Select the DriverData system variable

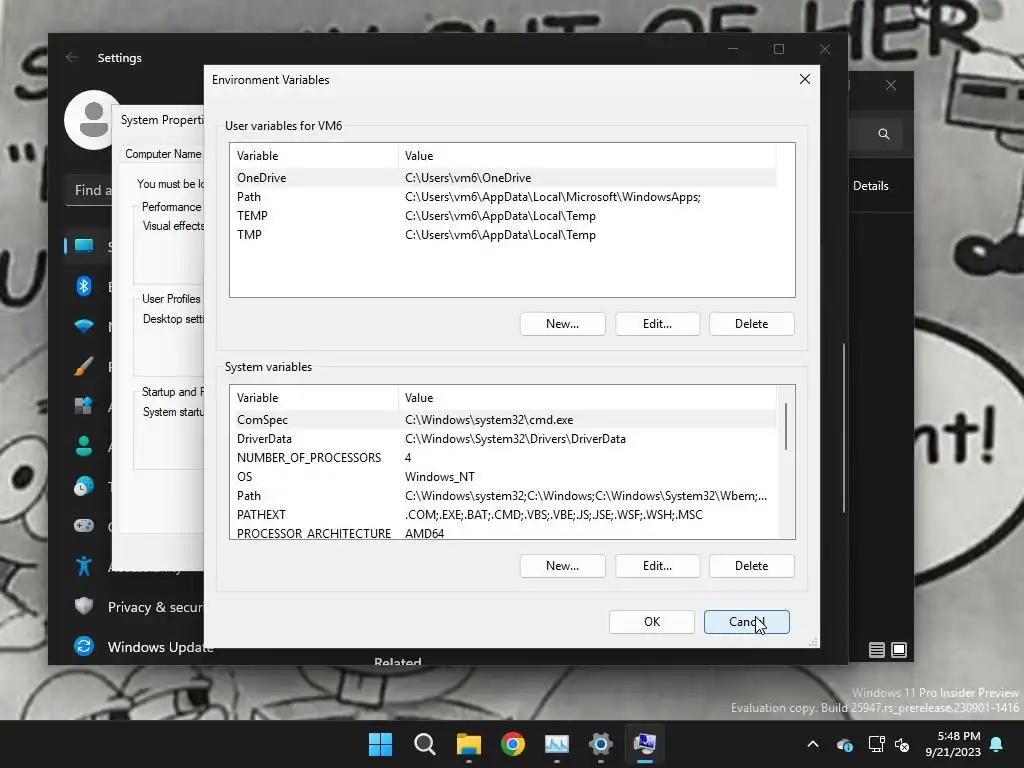tap(504, 439)
